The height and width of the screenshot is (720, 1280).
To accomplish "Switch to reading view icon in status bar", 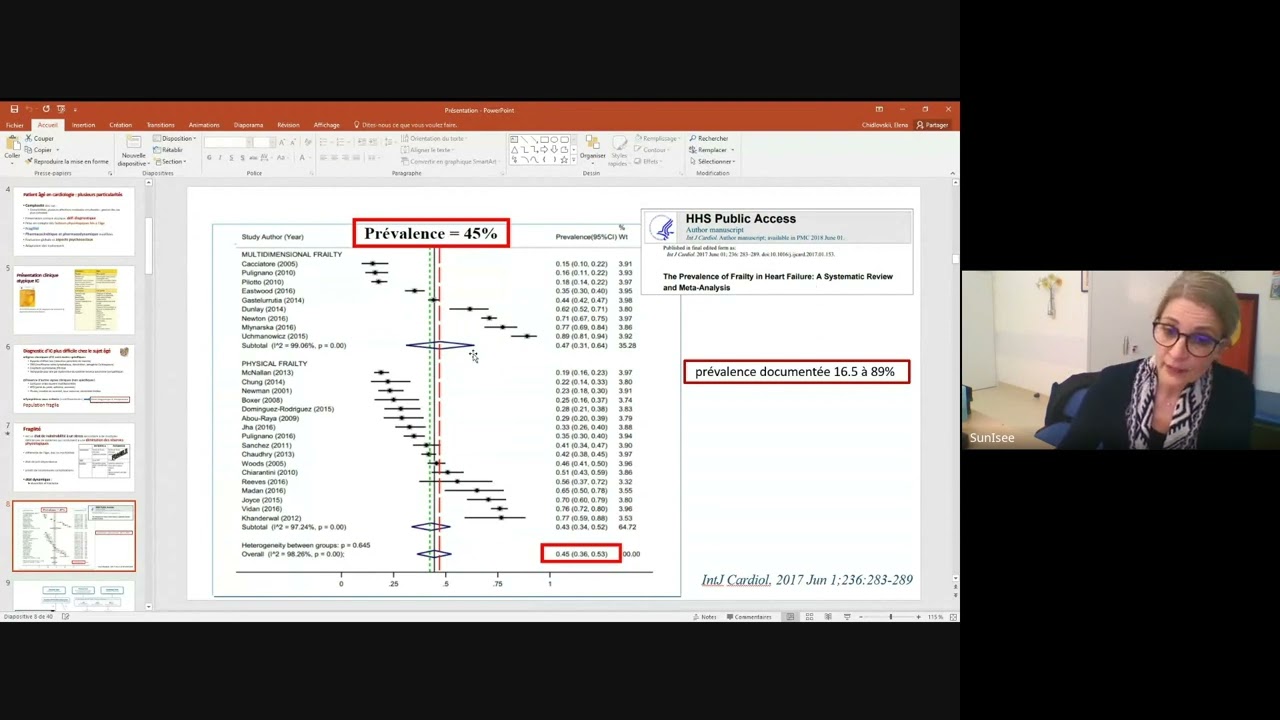I will pyautogui.click(x=828, y=617).
